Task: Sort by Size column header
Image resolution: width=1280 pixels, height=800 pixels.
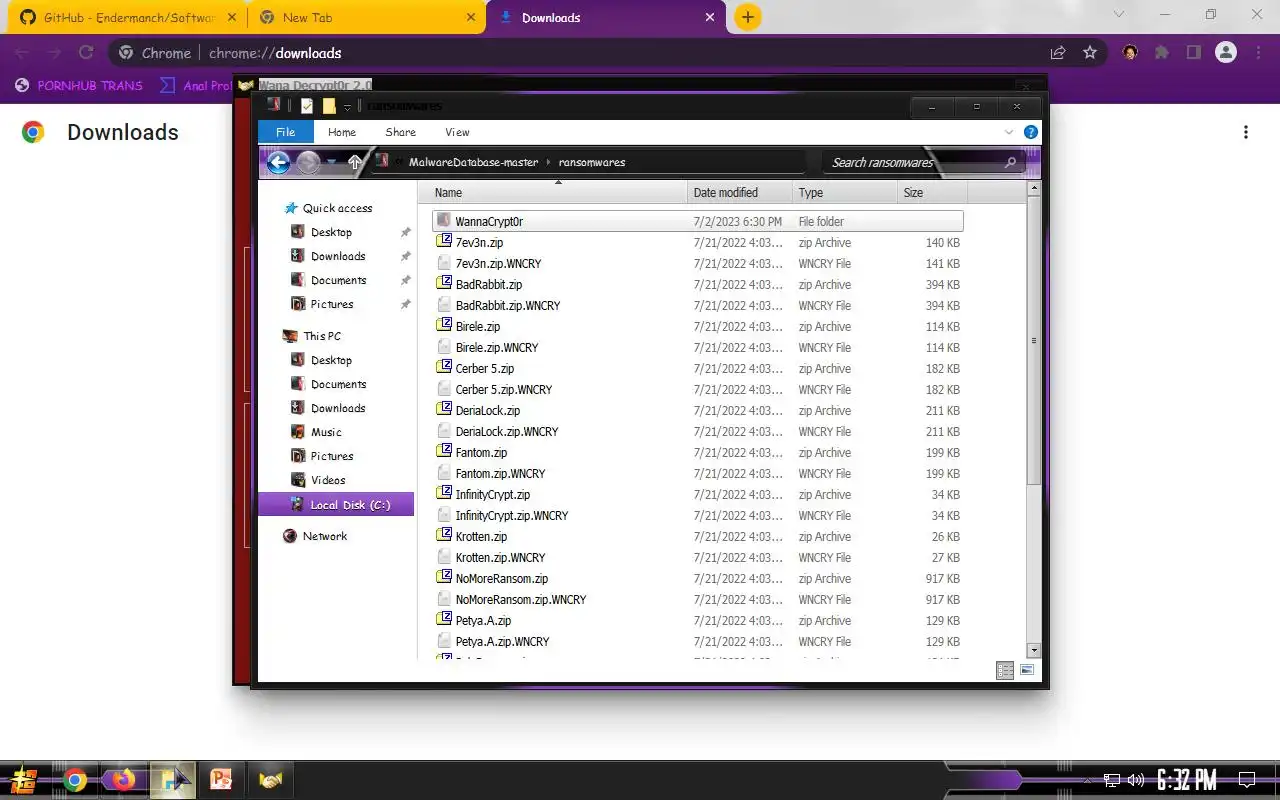Action: click(x=933, y=193)
